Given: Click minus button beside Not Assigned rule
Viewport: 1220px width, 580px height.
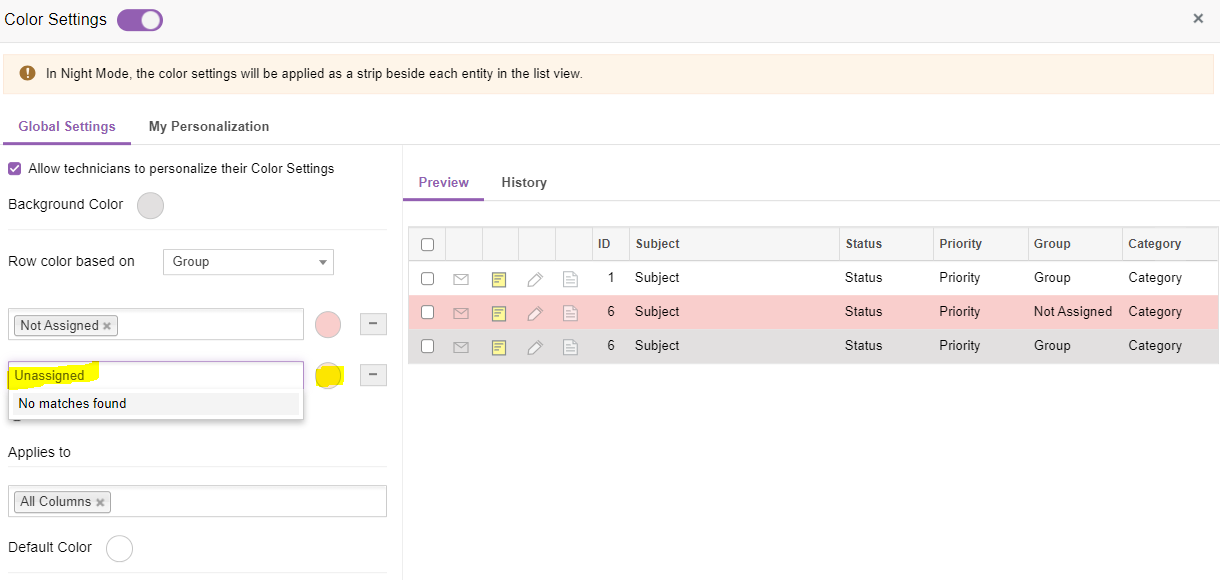Looking at the screenshot, I should [373, 324].
